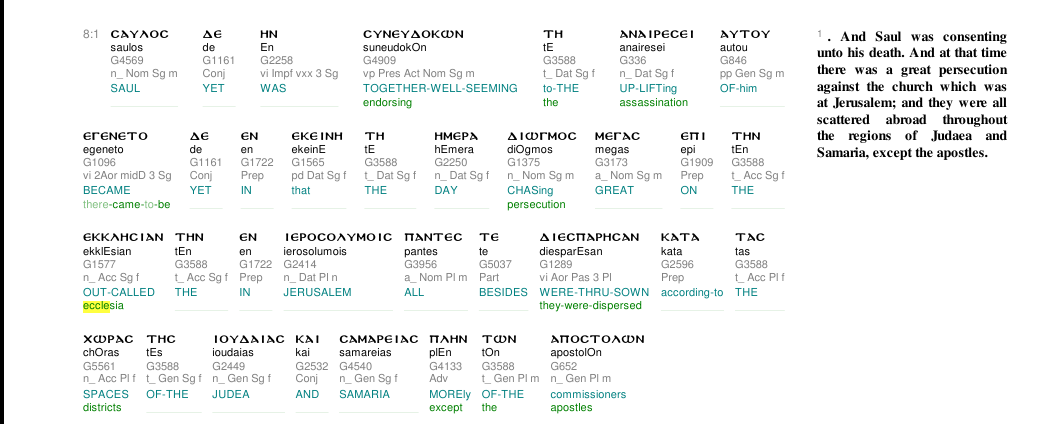Select the Greek word CYNEYΔOKωN
Image resolution: width=1054 pixels, height=424 pixels.
[x=413, y=34]
